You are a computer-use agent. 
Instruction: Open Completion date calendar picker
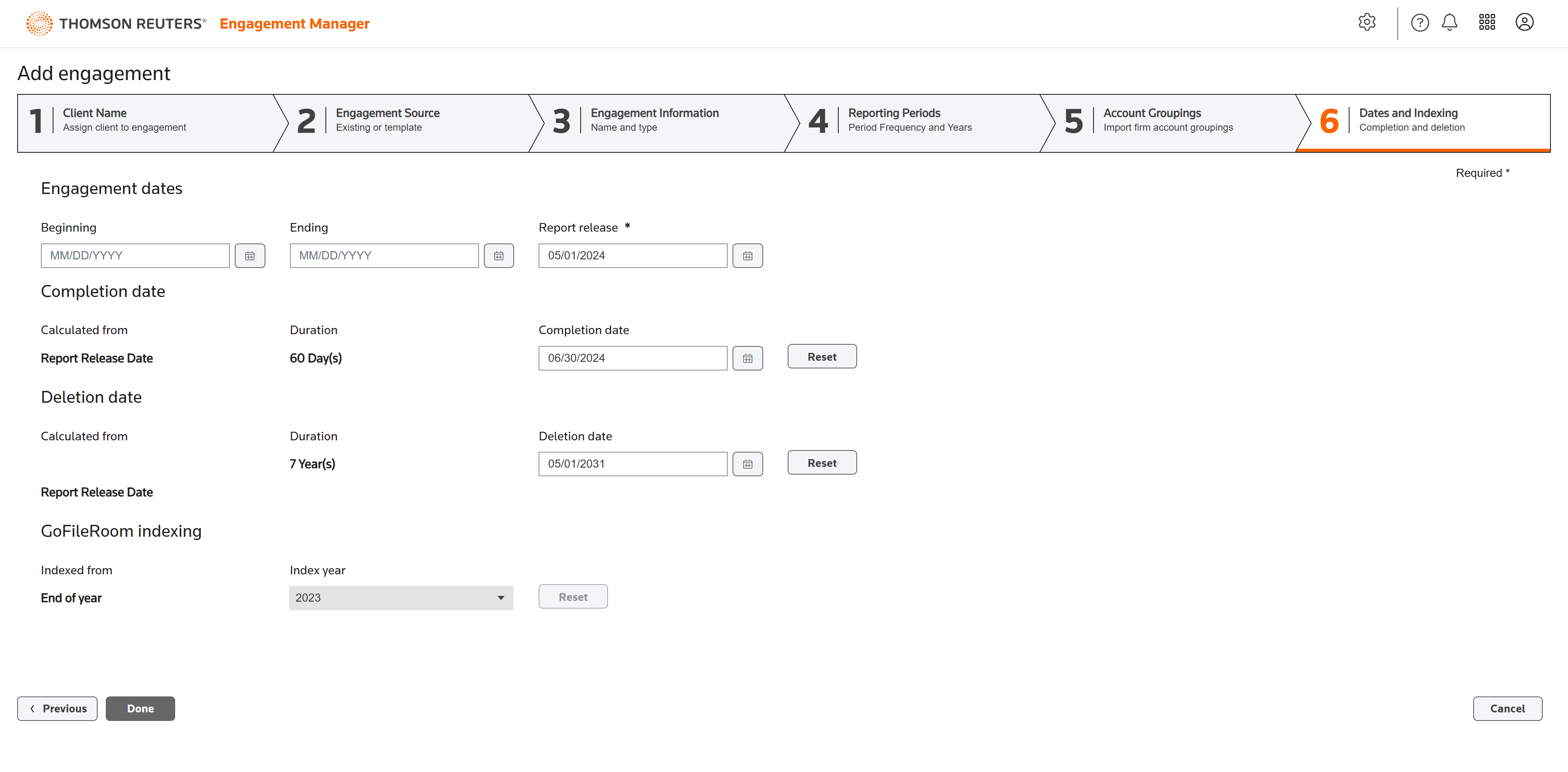pos(748,358)
